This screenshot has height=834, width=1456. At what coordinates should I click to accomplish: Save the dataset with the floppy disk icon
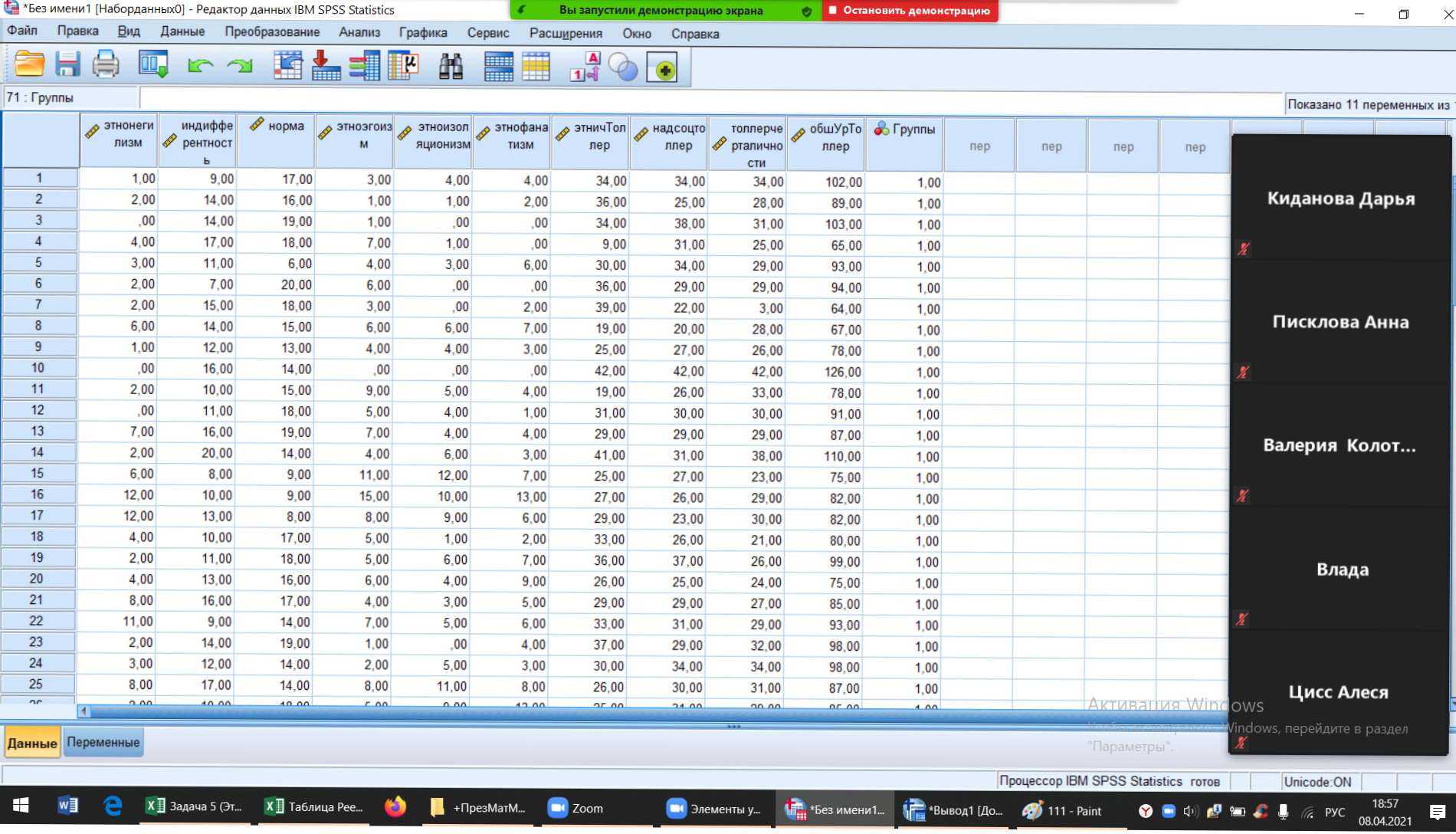pos(67,66)
